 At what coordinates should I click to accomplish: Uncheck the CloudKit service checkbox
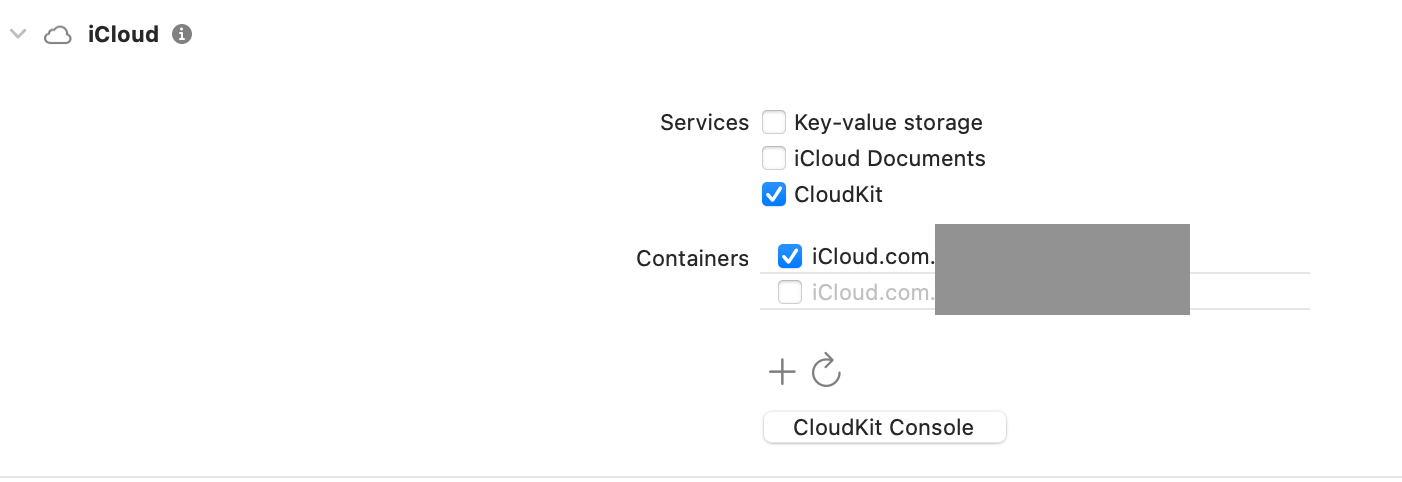coord(774,194)
